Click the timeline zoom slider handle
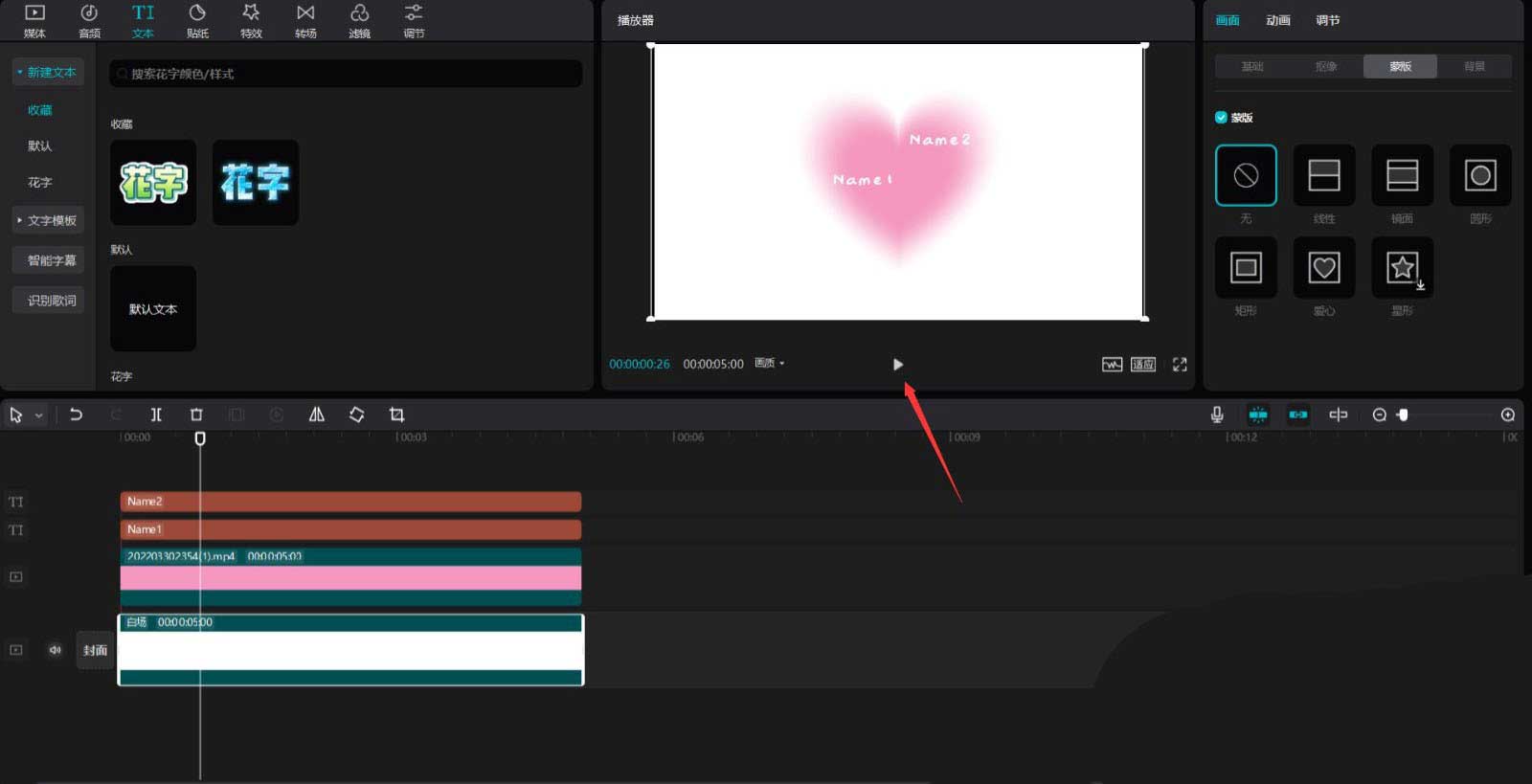1532x784 pixels. pyautogui.click(x=1403, y=414)
